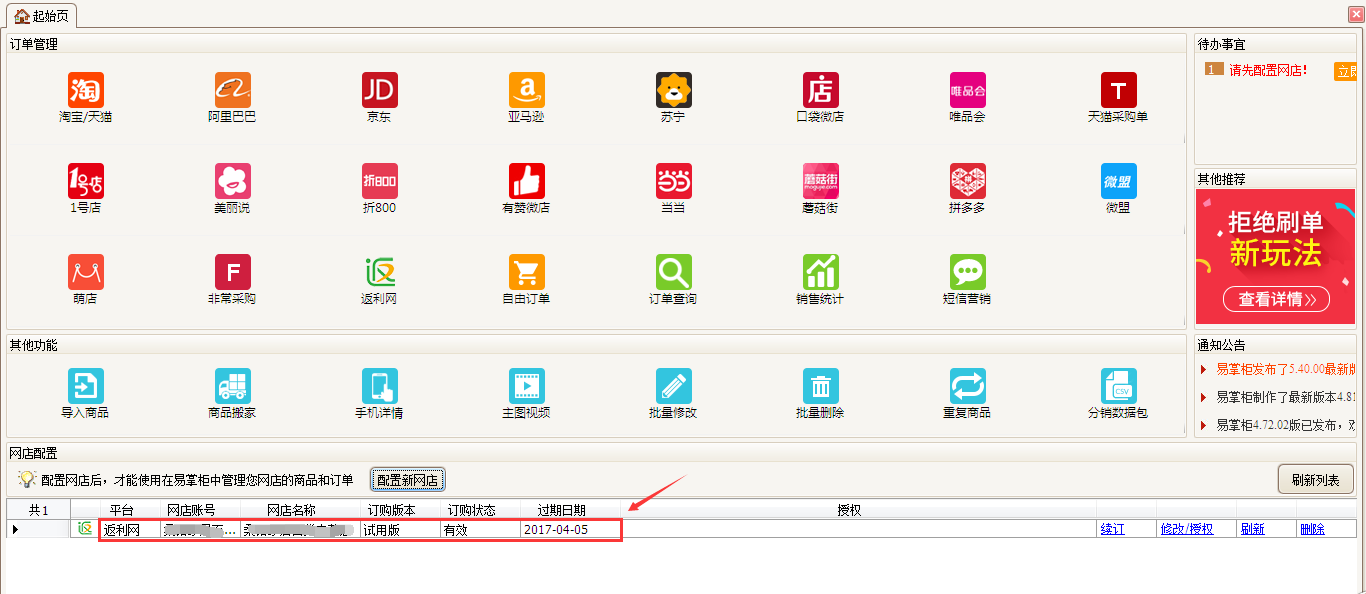
Task: Open the 拒绝刷单新玩法 promo banner
Action: tap(1276, 257)
